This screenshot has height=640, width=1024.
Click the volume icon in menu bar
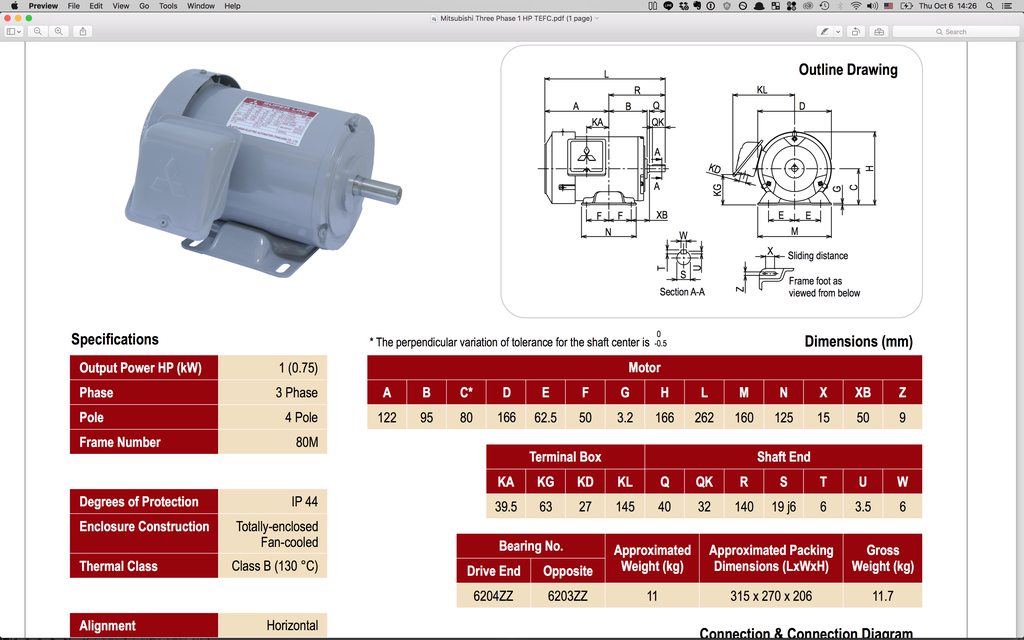click(x=872, y=6)
